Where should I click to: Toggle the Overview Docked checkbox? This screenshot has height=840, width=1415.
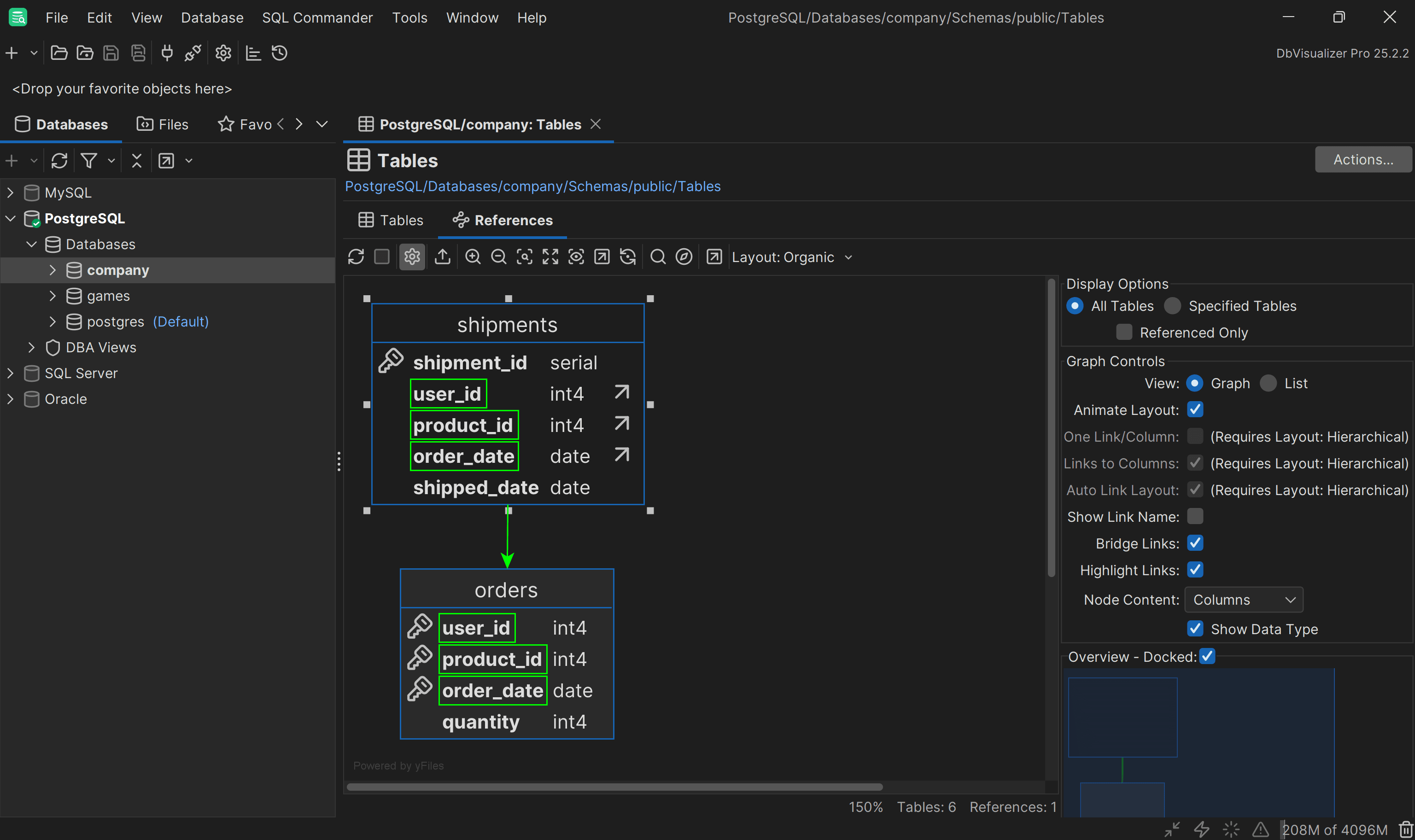[x=1207, y=656]
